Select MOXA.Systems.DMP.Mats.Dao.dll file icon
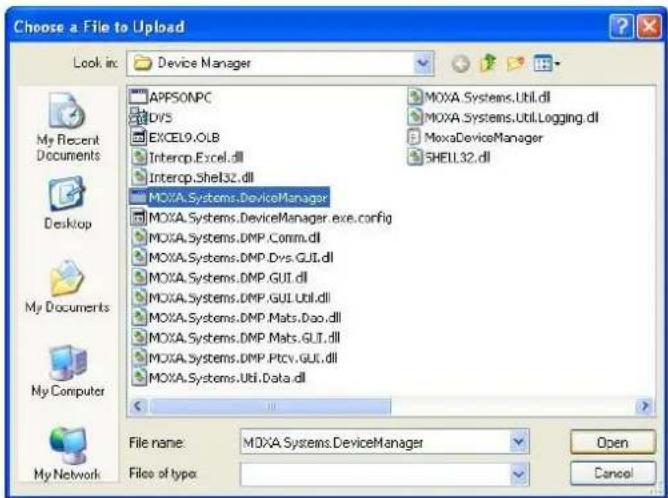This screenshot has width=668, height=498. click(x=139, y=317)
